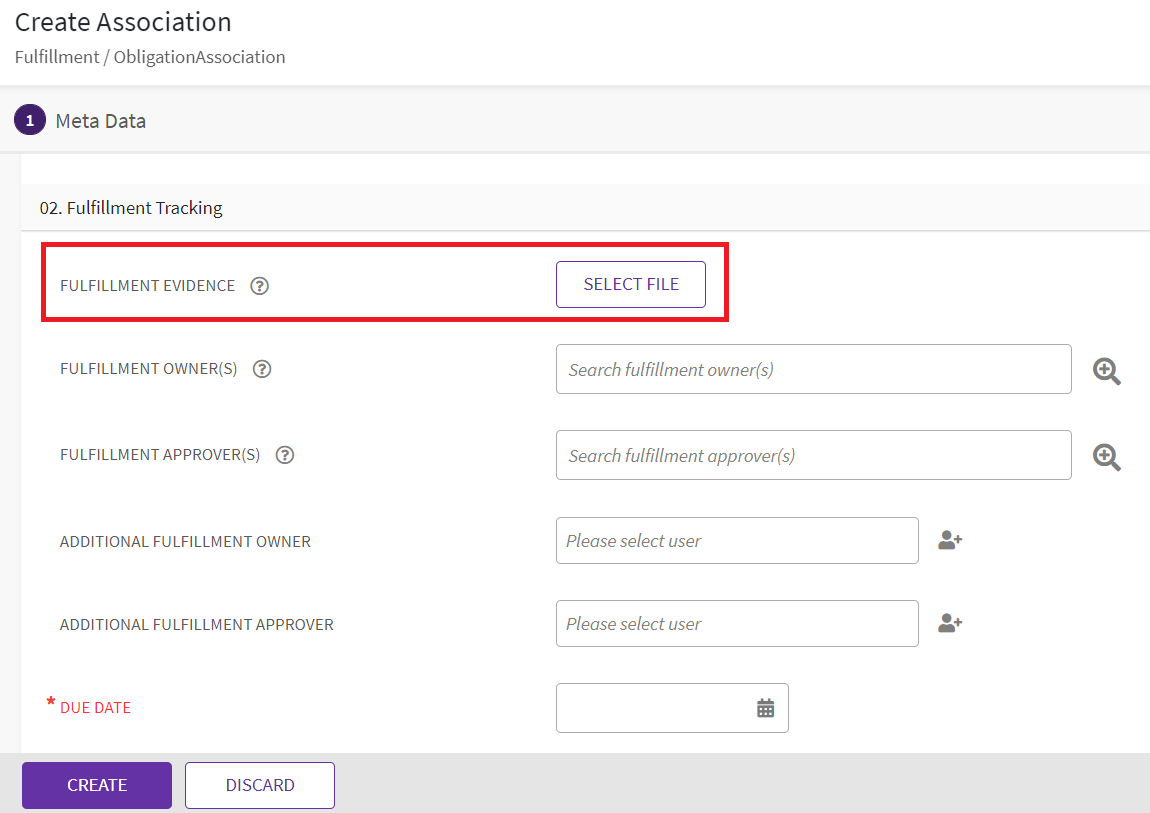Screen dimensions: 1150x813
Task: Open help tooltip for Fulfillment Owner(s)
Action: (x=262, y=369)
